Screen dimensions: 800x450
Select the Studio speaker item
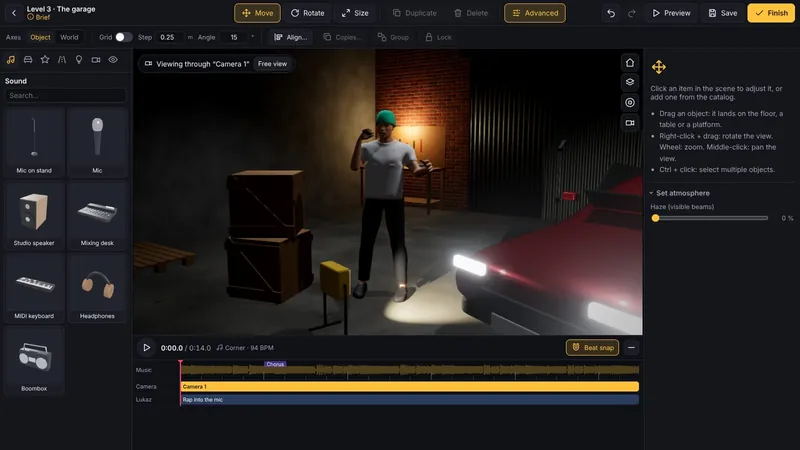(x=34, y=215)
